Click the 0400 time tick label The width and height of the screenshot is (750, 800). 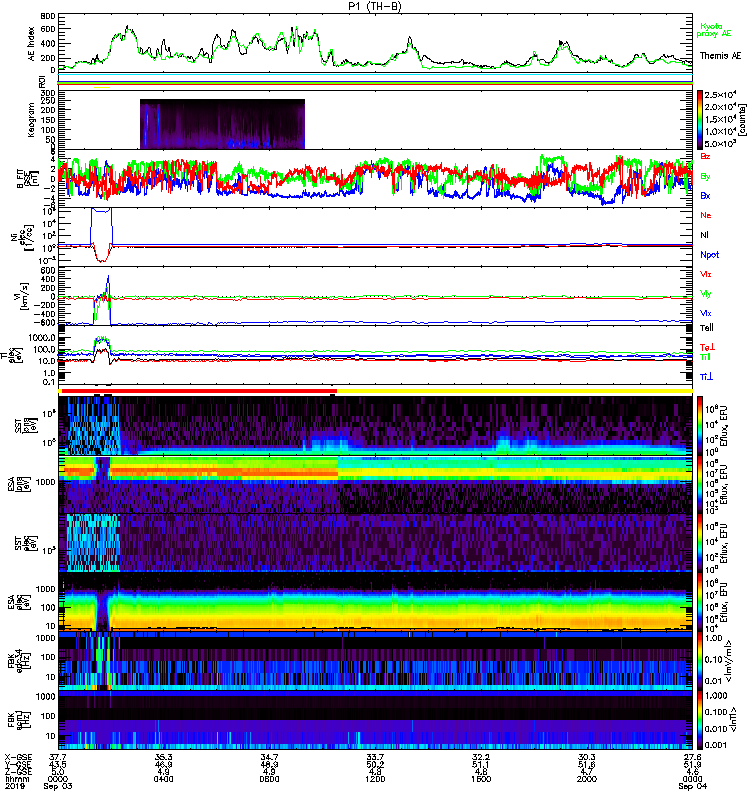tap(164, 779)
